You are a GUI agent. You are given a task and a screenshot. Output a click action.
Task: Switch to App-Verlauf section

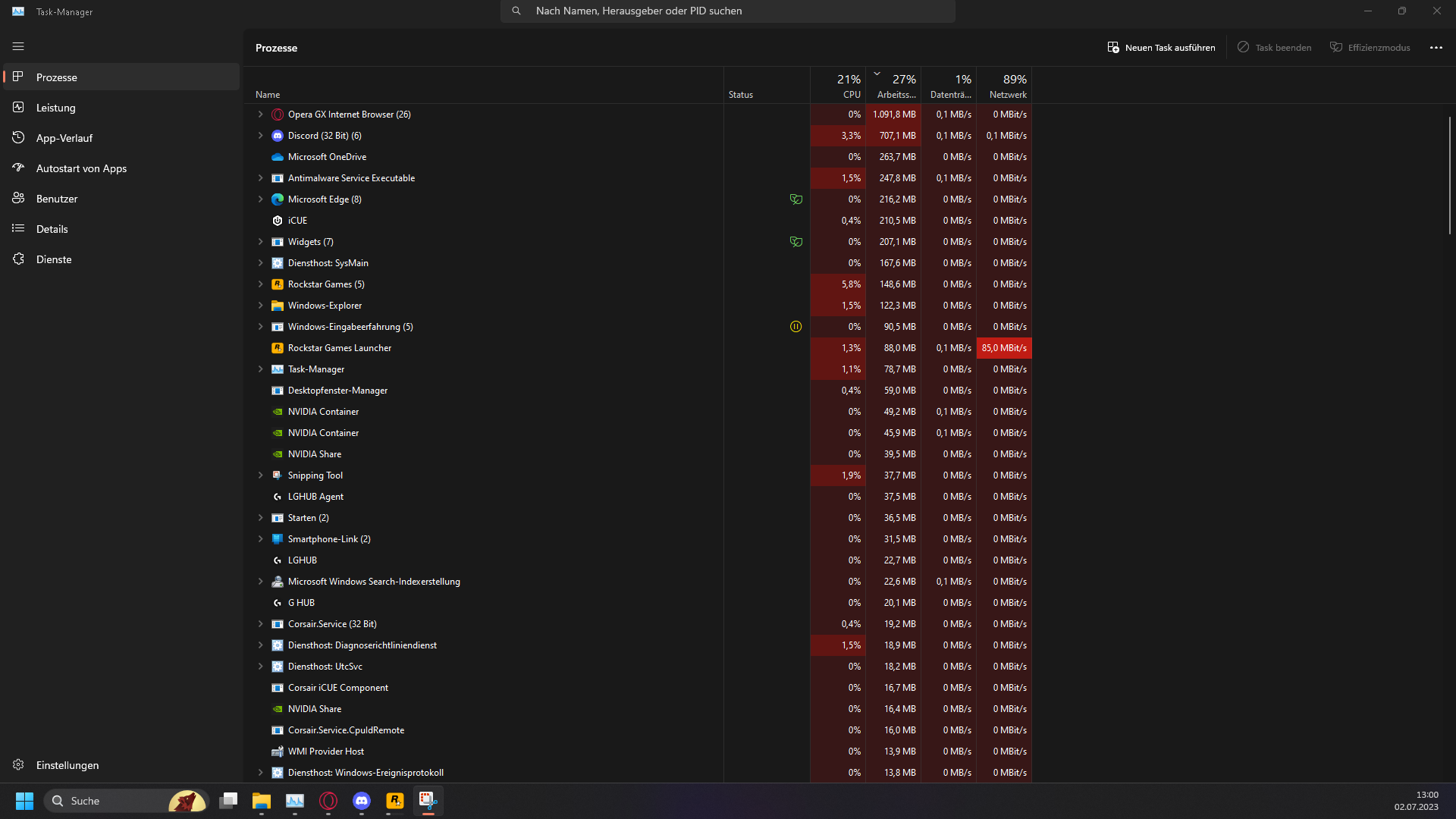tap(64, 138)
